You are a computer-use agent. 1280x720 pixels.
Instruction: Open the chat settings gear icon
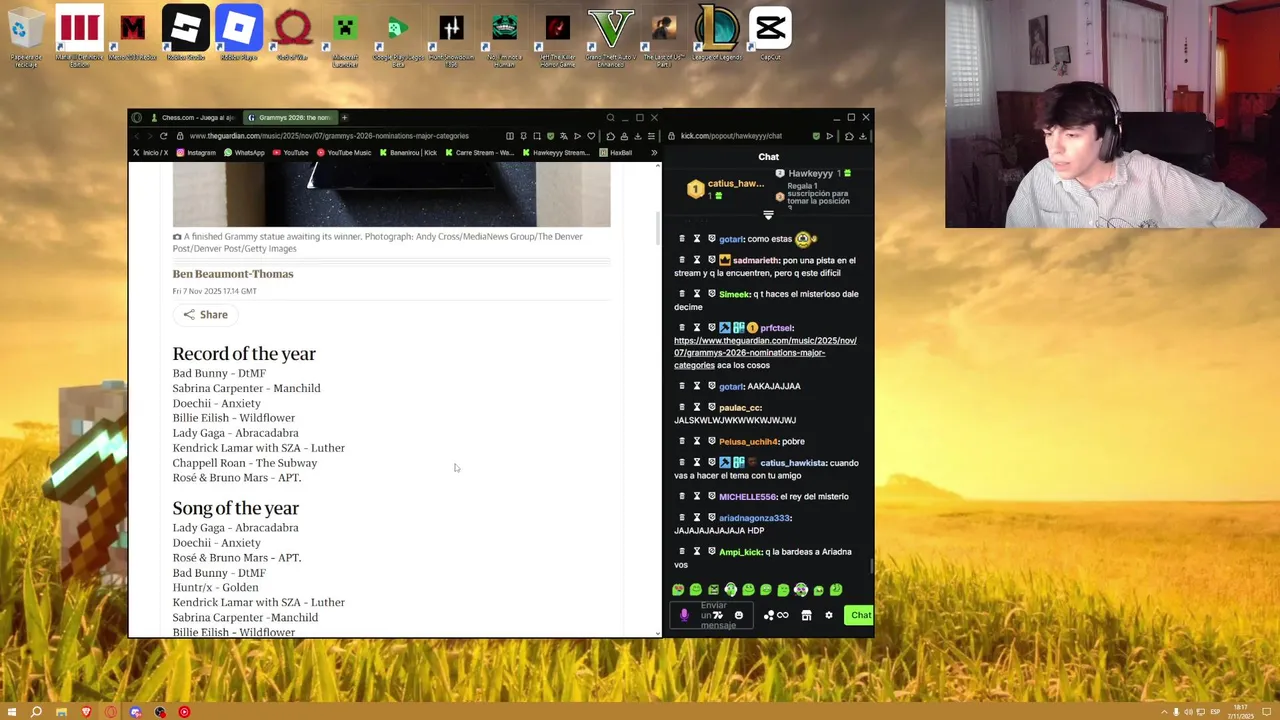[828, 615]
